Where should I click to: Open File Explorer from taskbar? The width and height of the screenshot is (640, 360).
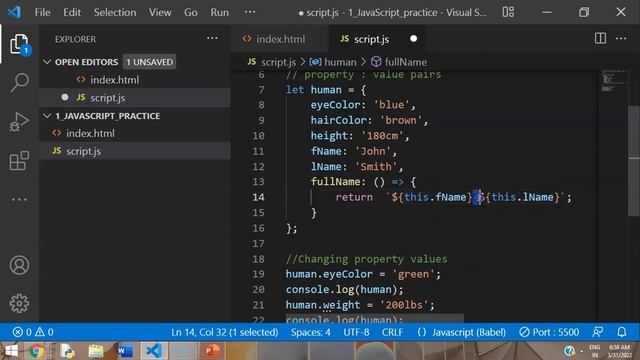point(96,351)
